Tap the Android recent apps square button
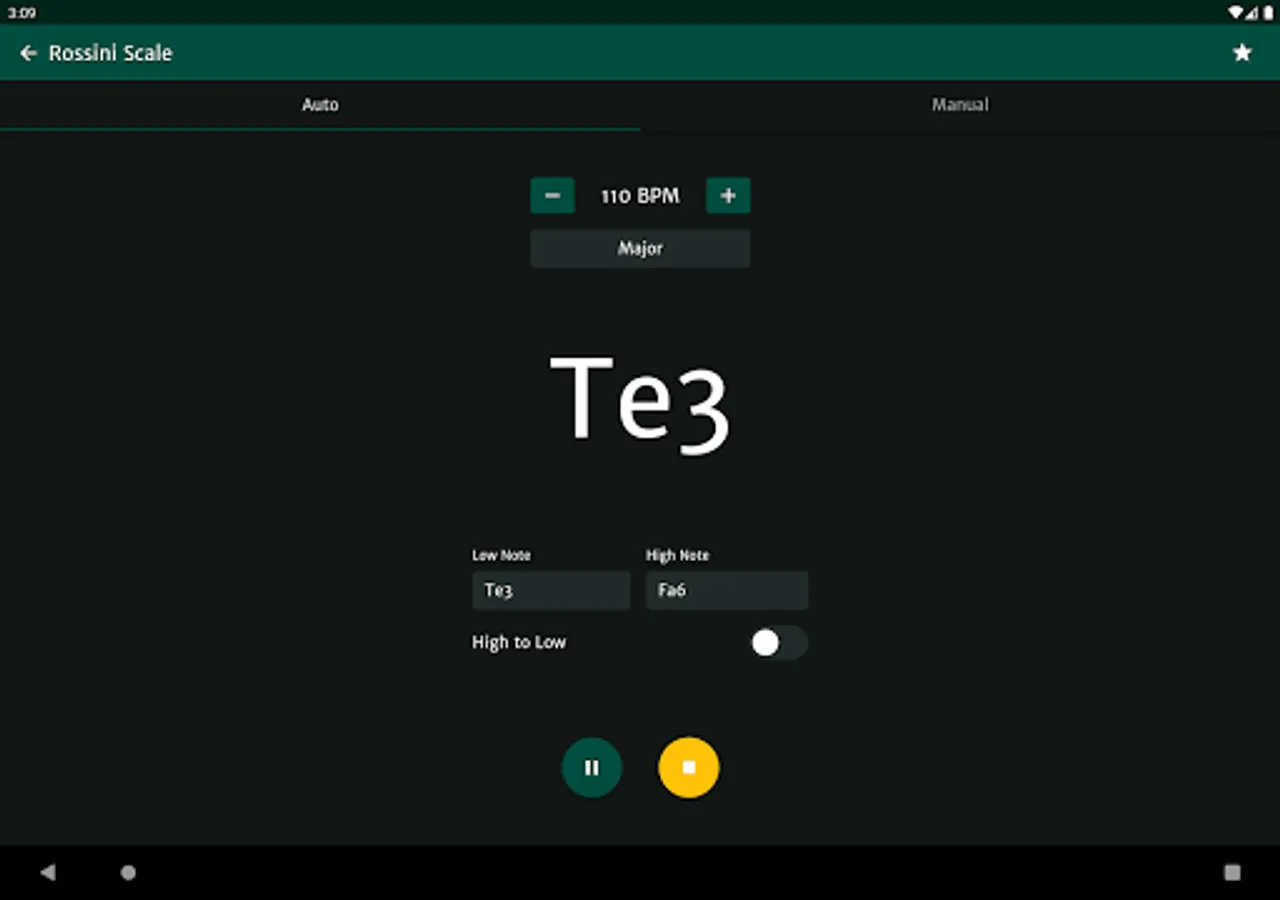 click(x=1232, y=873)
